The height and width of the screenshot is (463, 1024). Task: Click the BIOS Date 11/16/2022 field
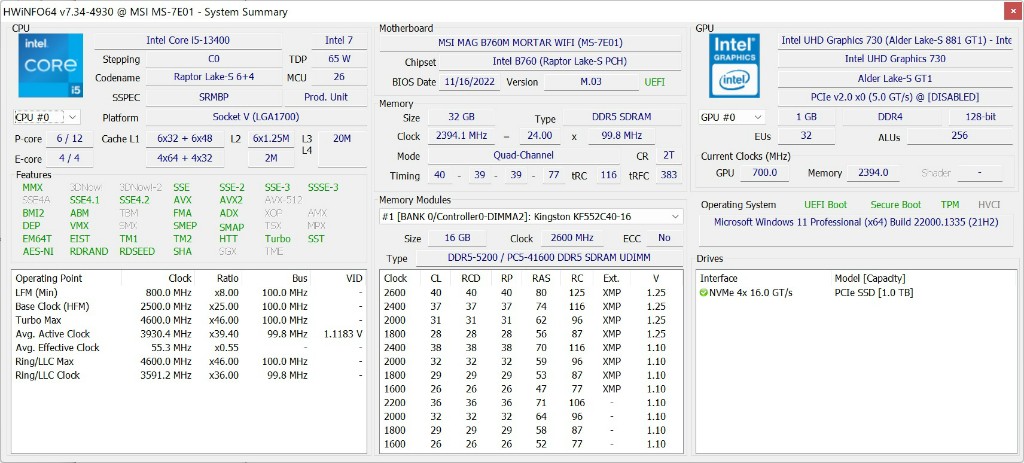tap(470, 82)
